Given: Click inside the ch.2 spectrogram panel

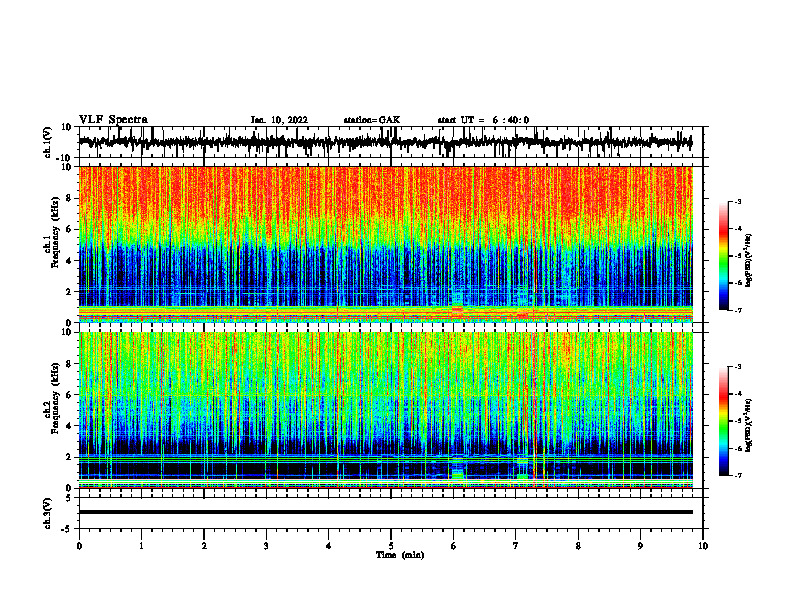Looking at the screenshot, I should pos(385,410).
